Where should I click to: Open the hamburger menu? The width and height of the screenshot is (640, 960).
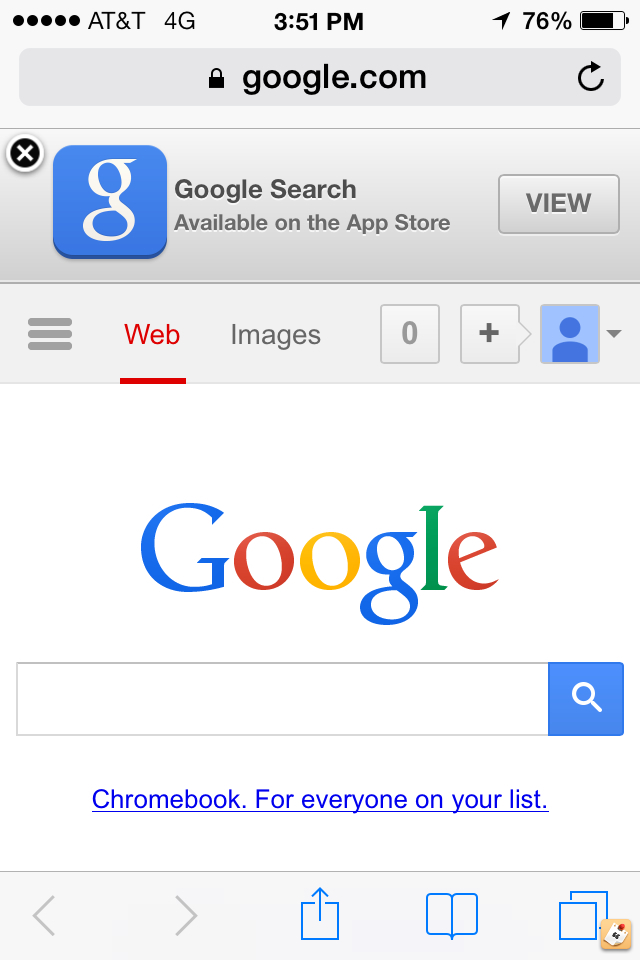pos(50,334)
